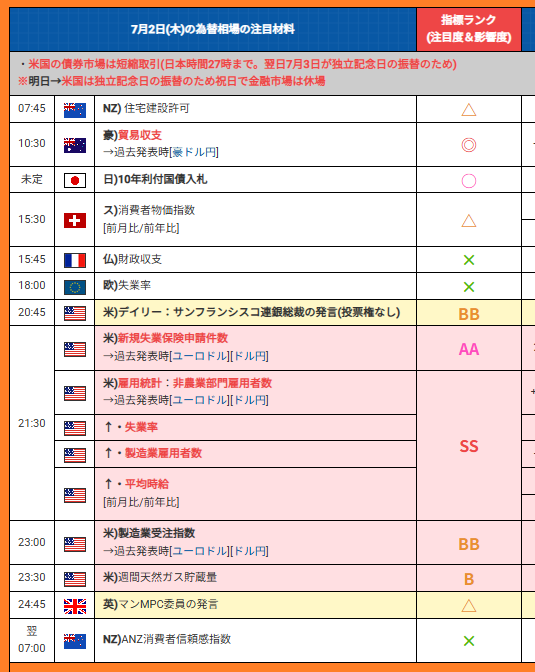Click the EU flag in the 18:00 失業率 row
This screenshot has height=672, width=535.
coord(75,287)
